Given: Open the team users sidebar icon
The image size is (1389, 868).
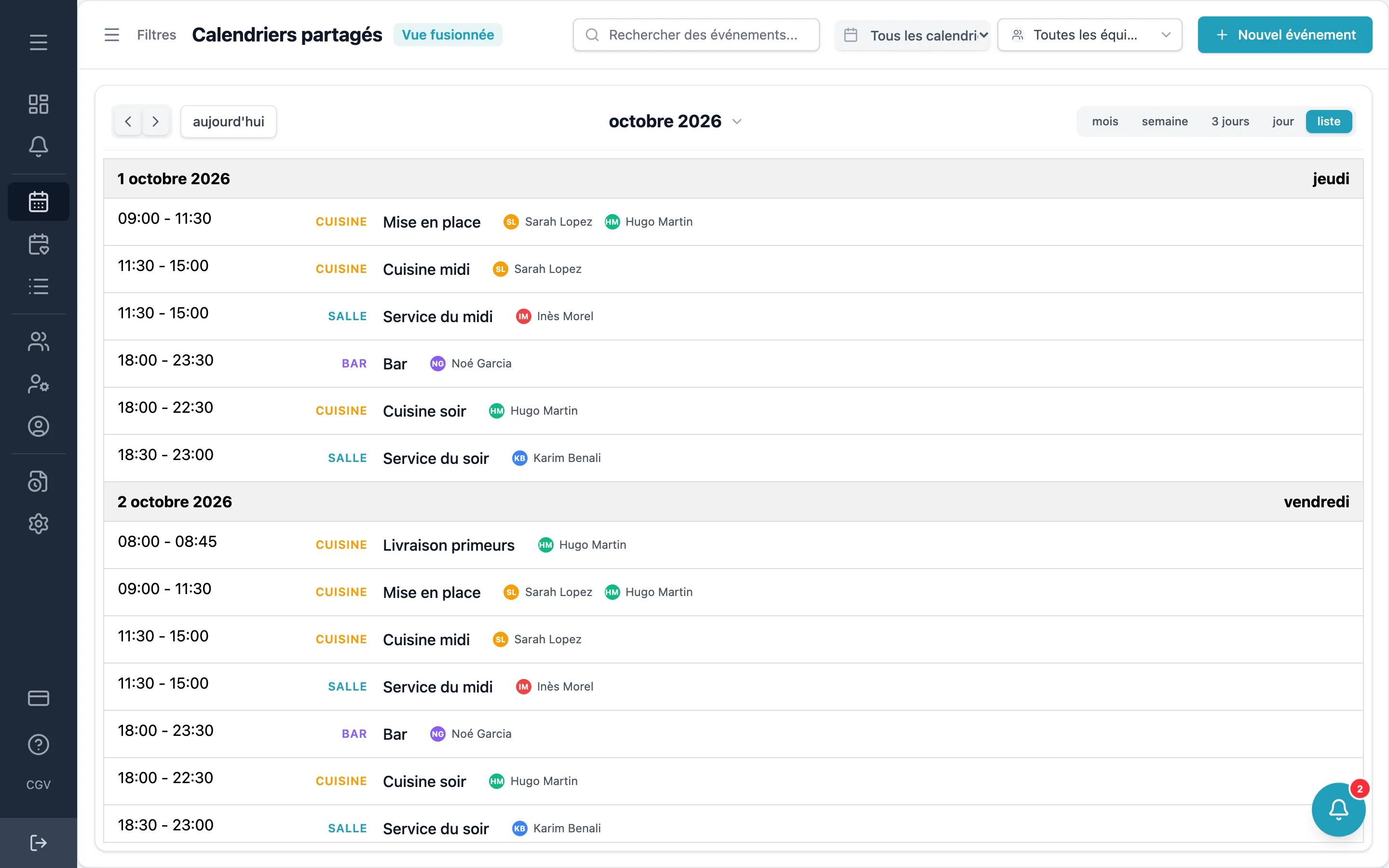Looking at the screenshot, I should (x=39, y=341).
